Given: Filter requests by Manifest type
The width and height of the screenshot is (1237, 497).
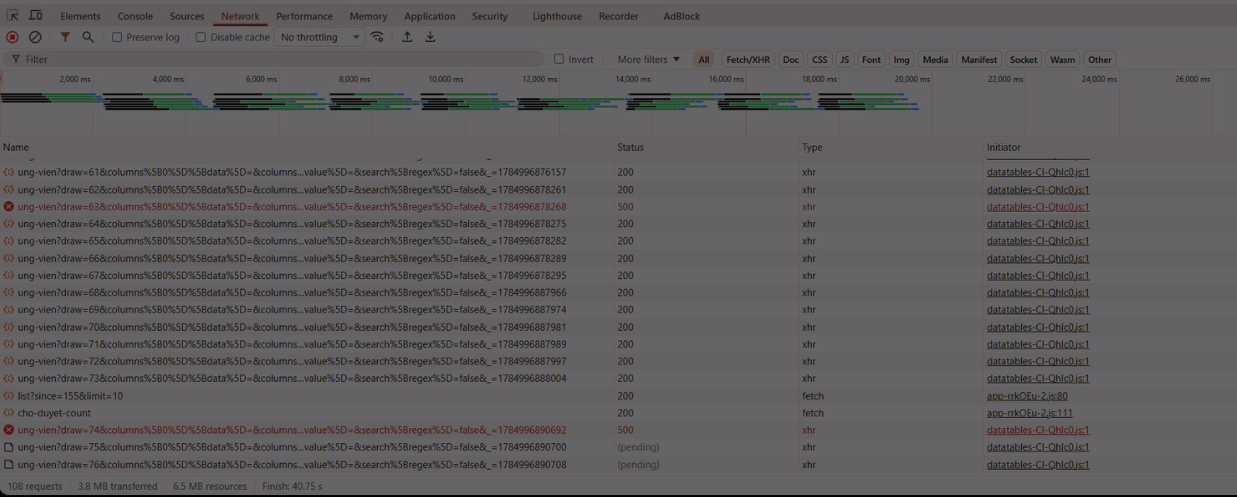Looking at the screenshot, I should (x=979, y=60).
